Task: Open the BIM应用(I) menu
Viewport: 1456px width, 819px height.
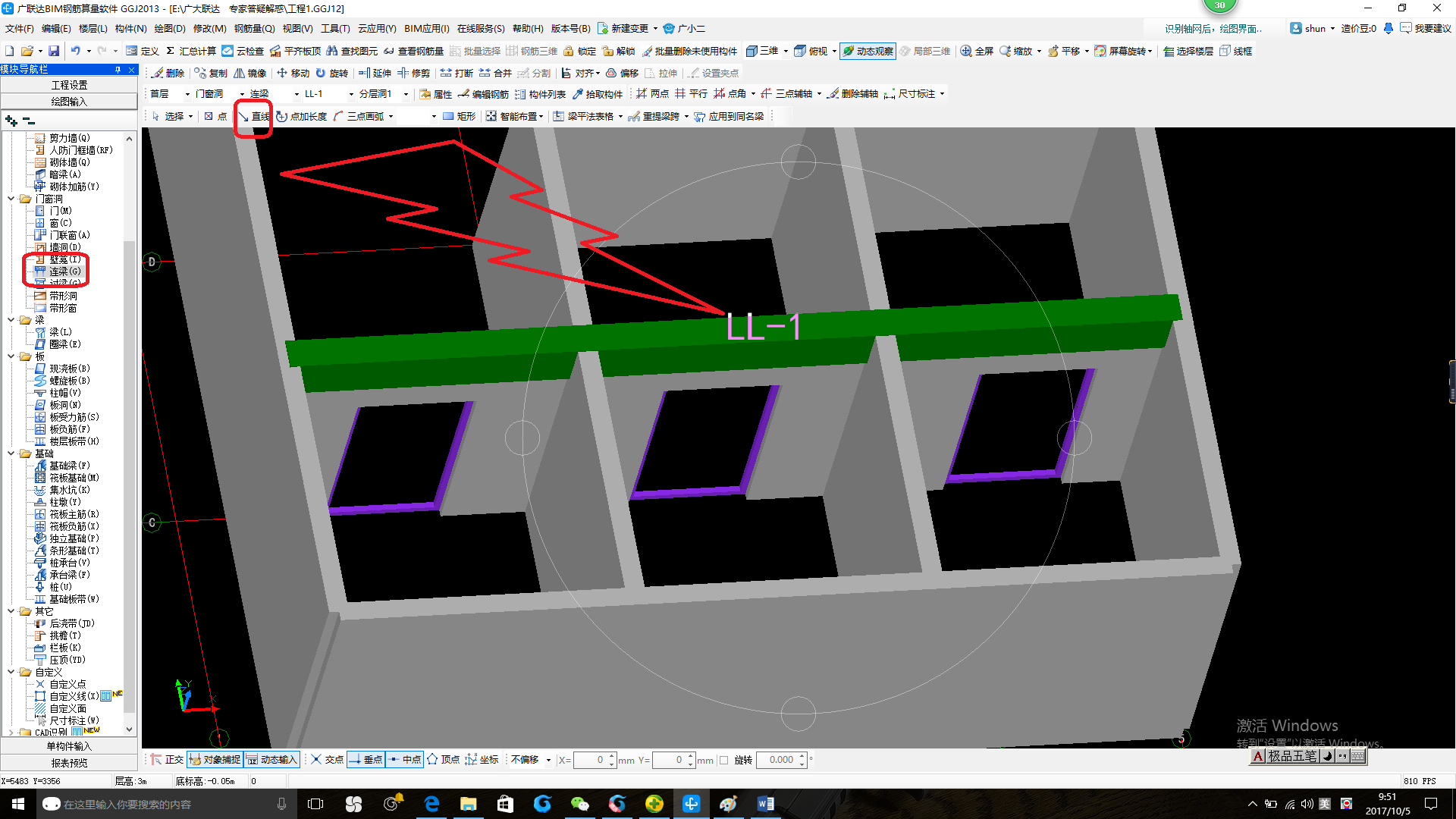Action: pyautogui.click(x=426, y=29)
